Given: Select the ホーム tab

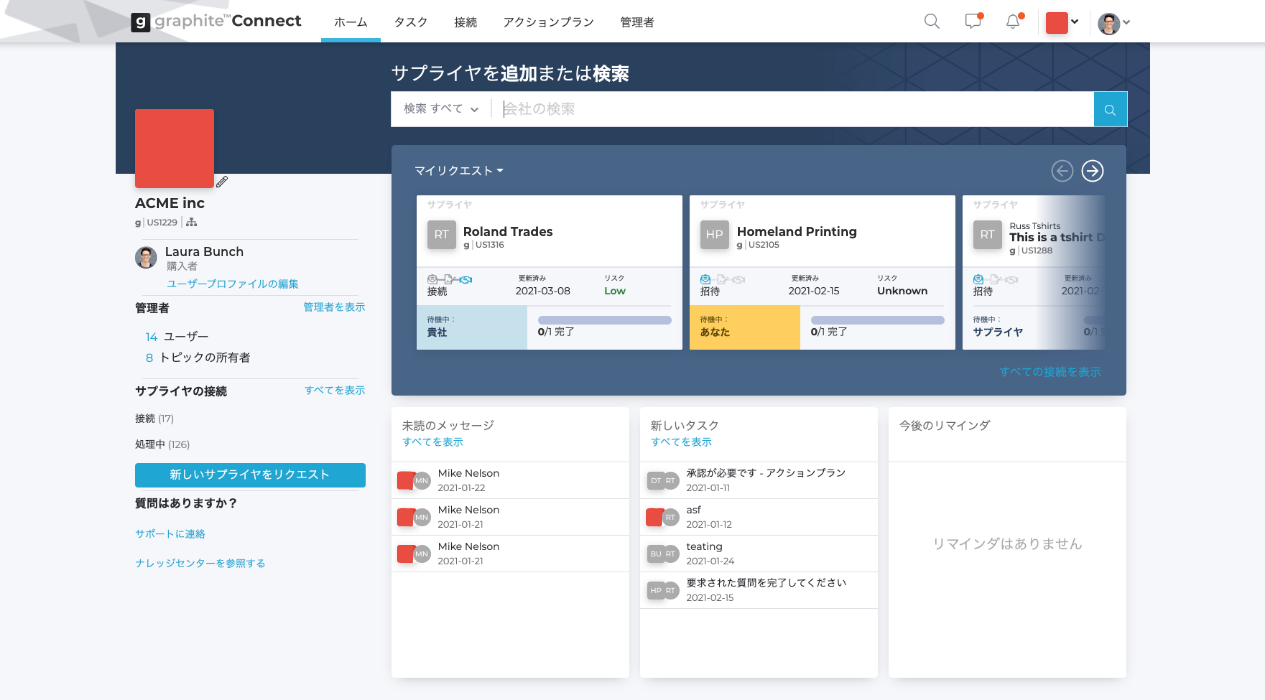Looking at the screenshot, I should point(350,22).
